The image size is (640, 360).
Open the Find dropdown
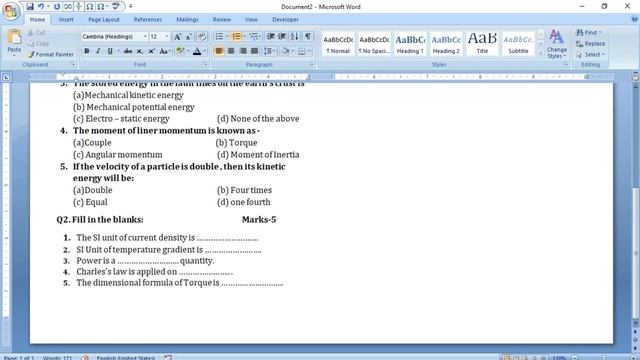[x=600, y=32]
